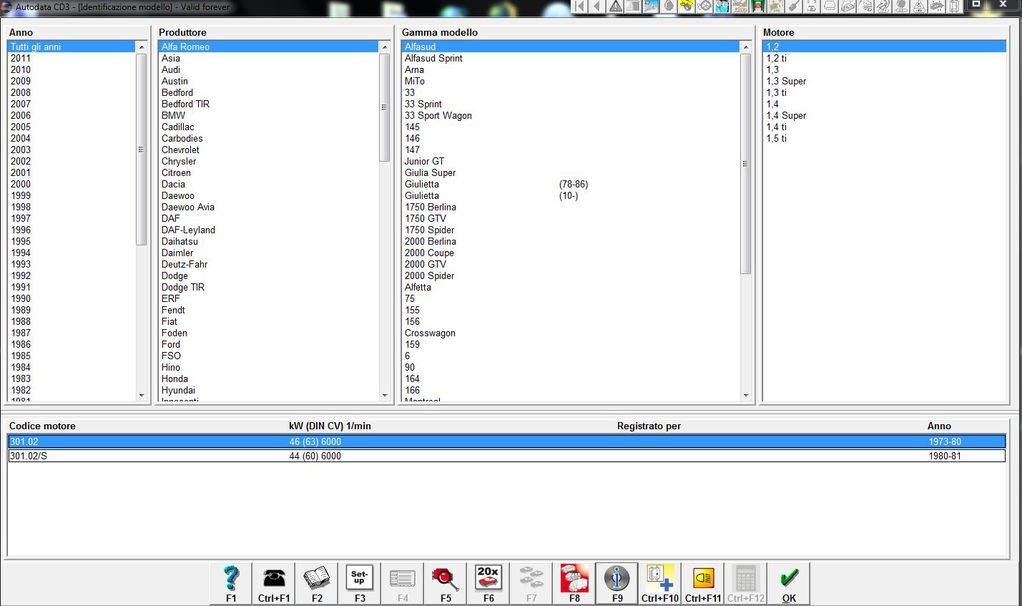Select MiTo in Gamma modello

[x=571, y=81]
